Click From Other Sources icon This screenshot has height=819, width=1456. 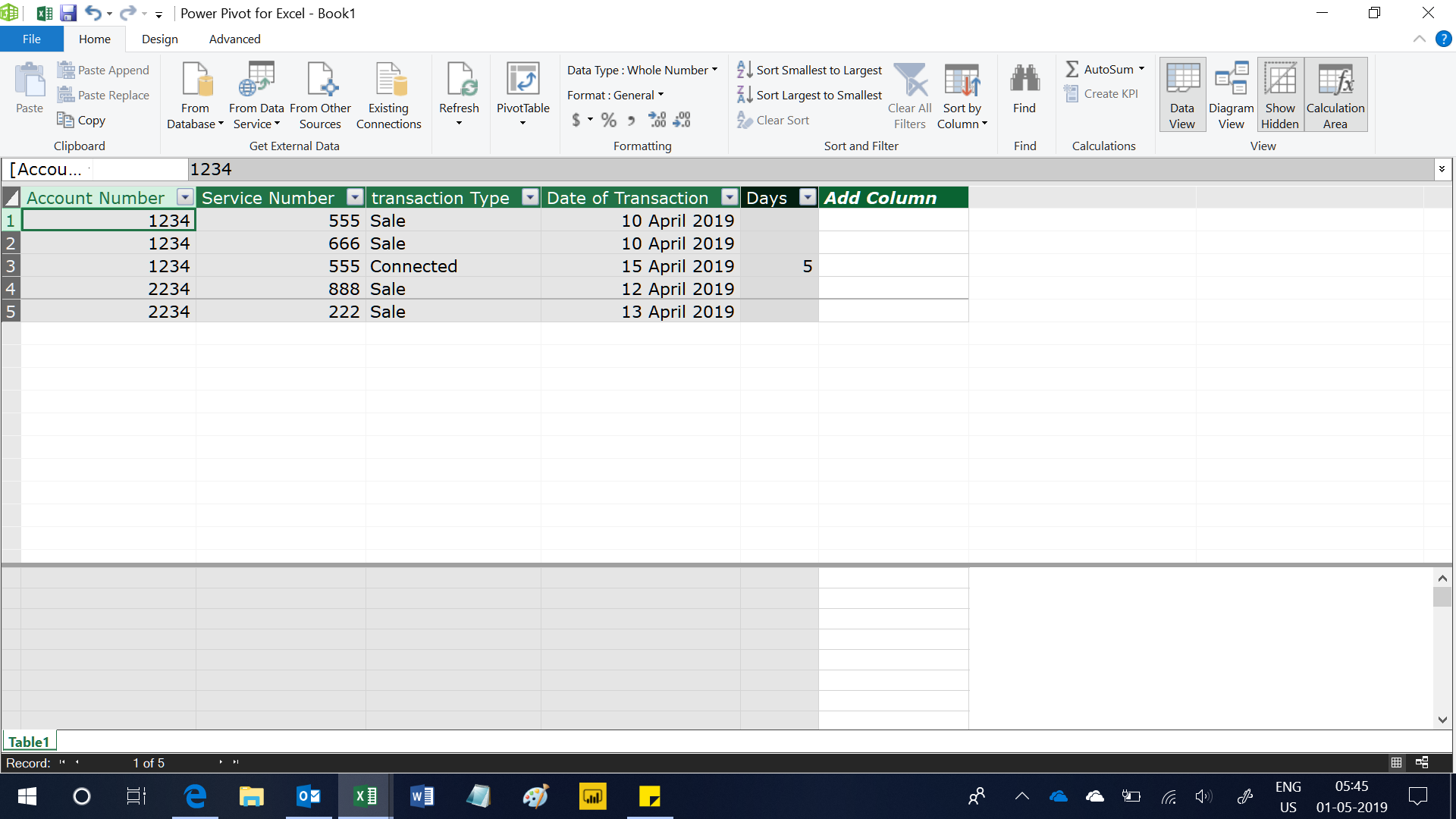320,80
